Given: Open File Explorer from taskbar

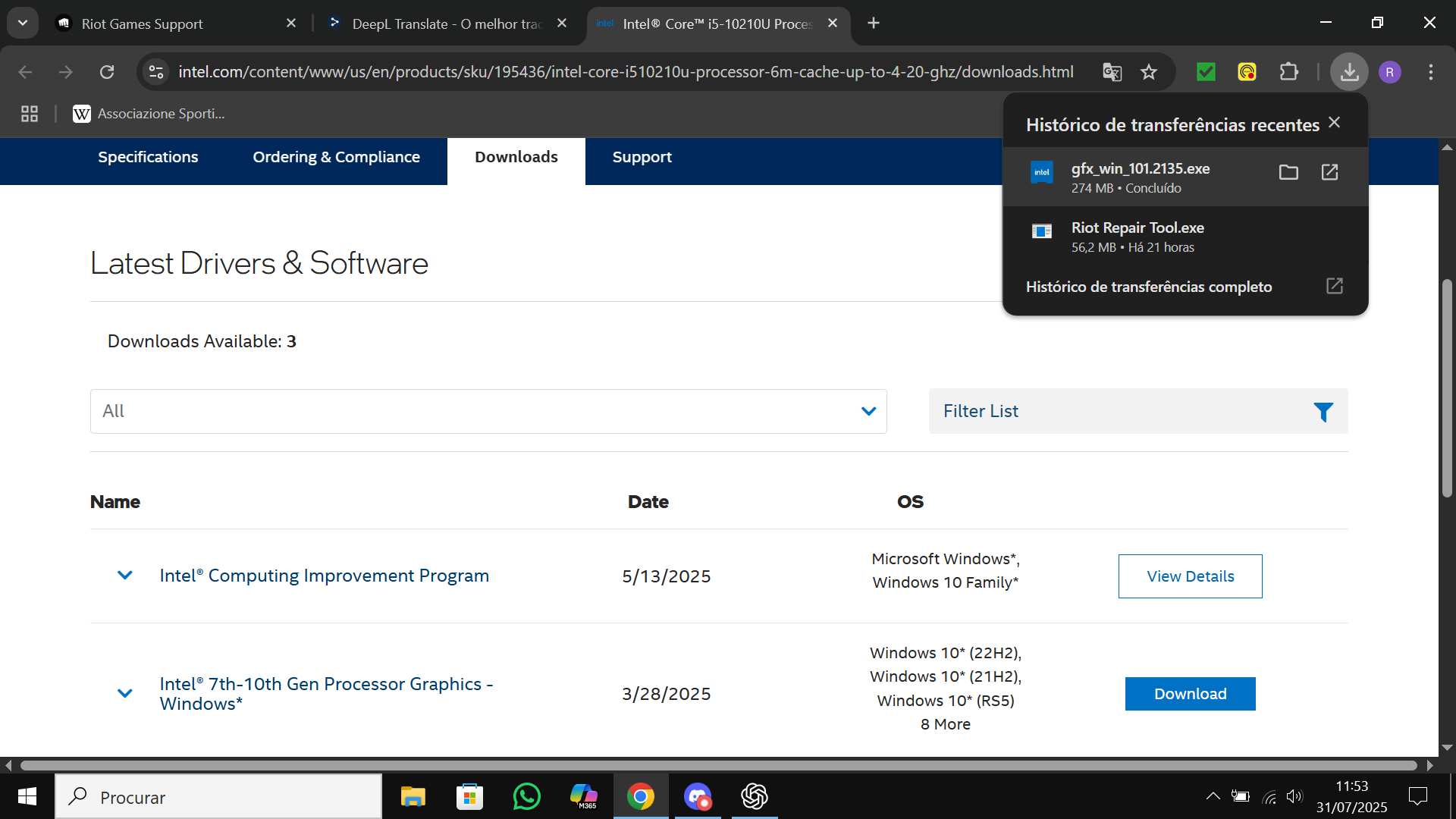Looking at the screenshot, I should coord(413,797).
